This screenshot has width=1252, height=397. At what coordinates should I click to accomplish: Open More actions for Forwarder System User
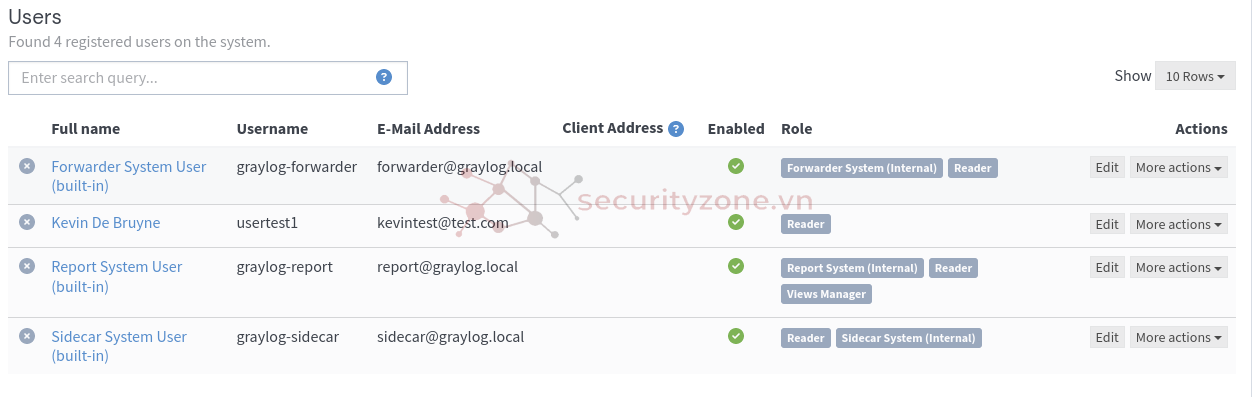(1179, 167)
